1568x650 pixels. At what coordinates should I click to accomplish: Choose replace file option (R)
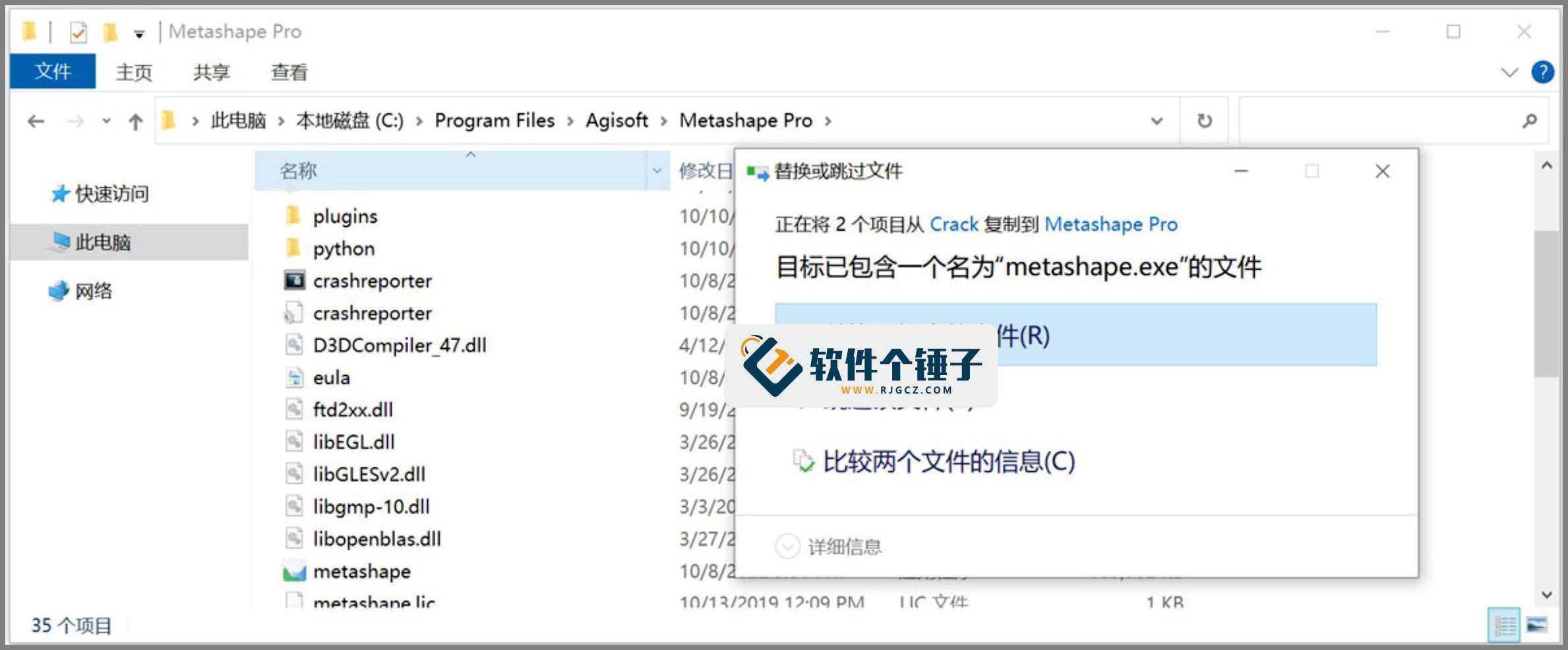coord(1075,335)
